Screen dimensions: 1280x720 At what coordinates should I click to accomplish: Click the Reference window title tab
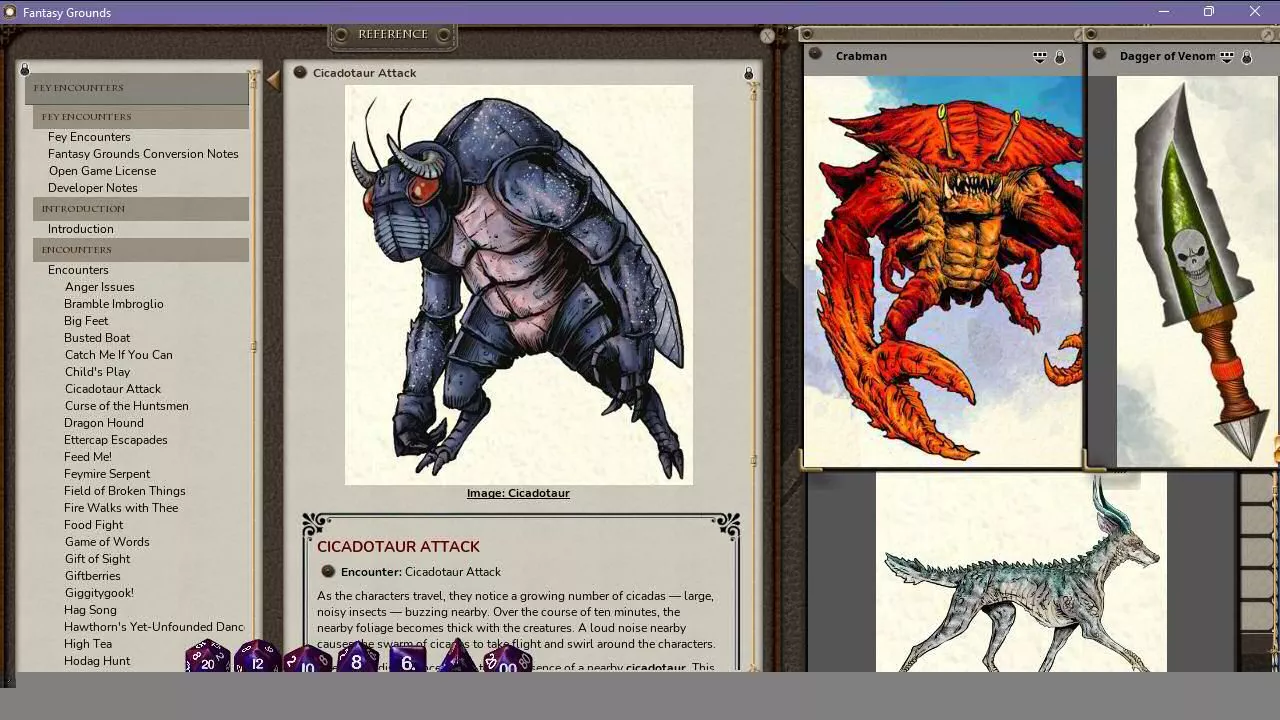393,34
